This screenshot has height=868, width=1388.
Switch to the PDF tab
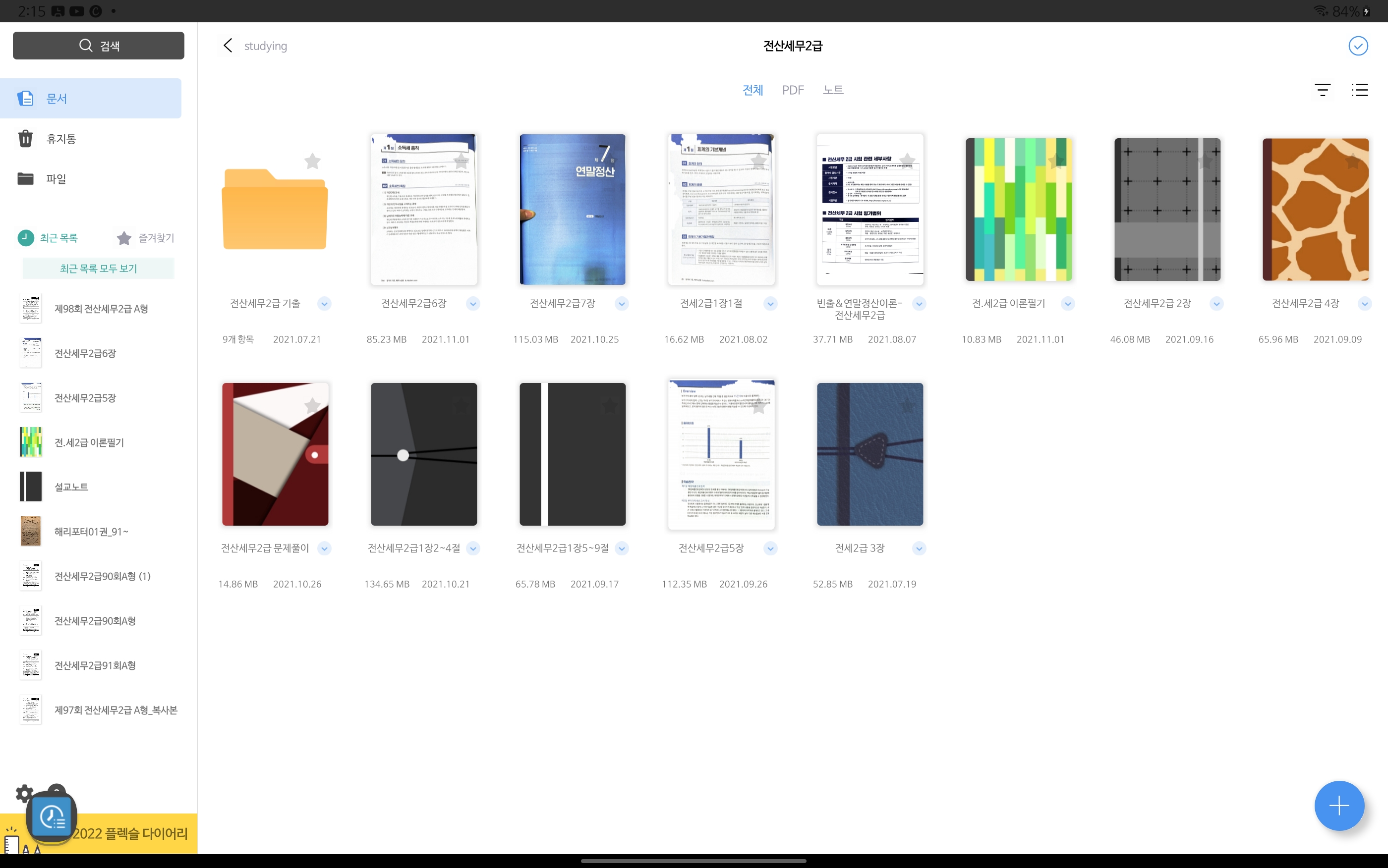click(x=793, y=90)
